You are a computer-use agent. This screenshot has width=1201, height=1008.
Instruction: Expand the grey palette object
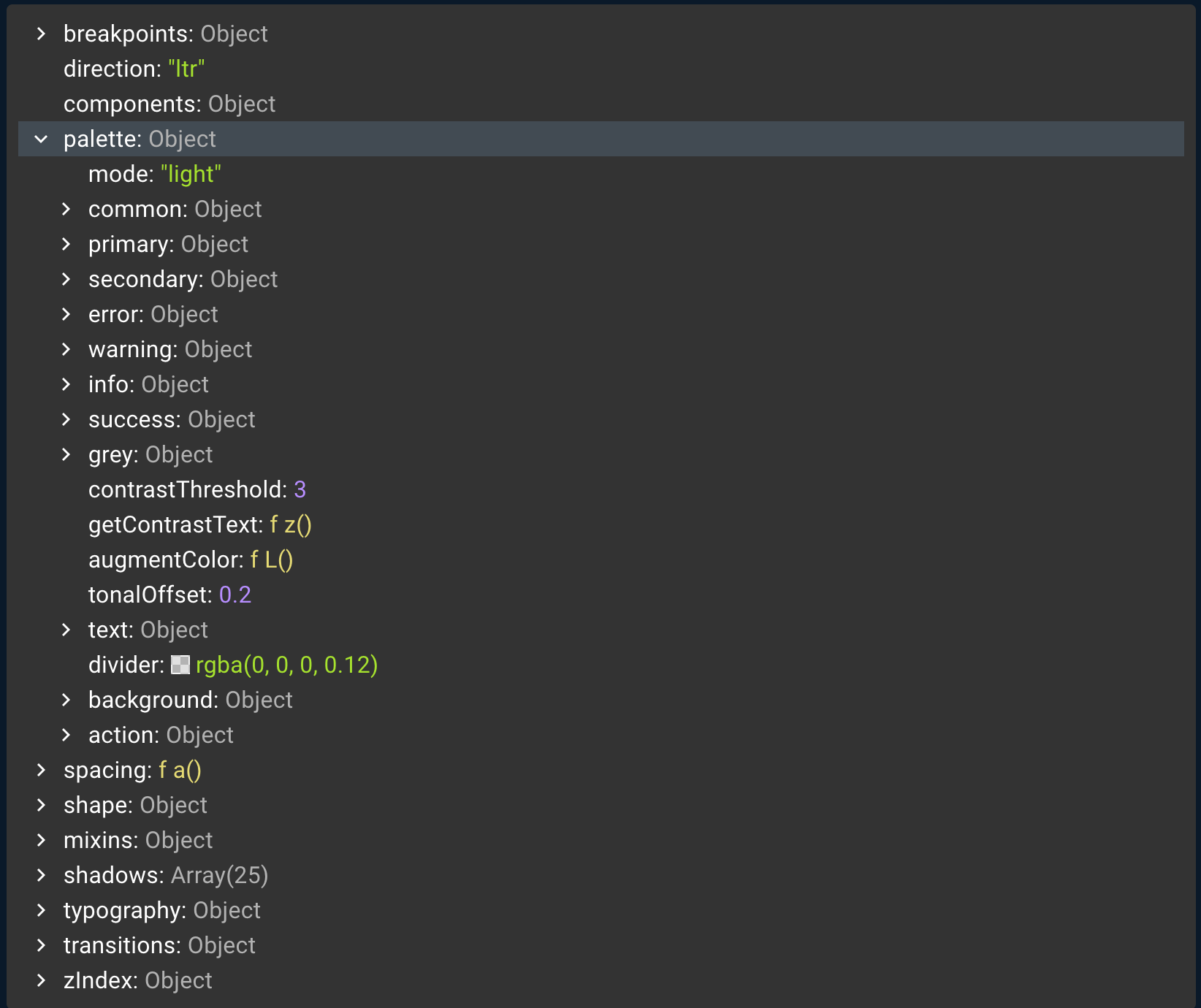click(x=66, y=454)
